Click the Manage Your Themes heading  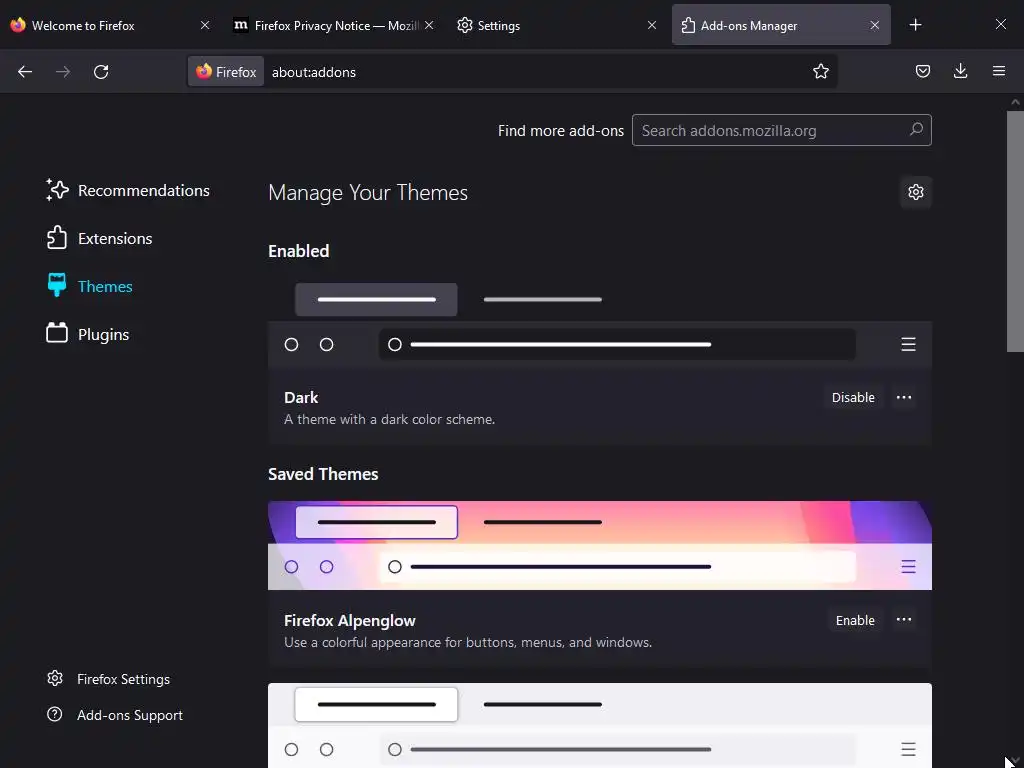(368, 193)
